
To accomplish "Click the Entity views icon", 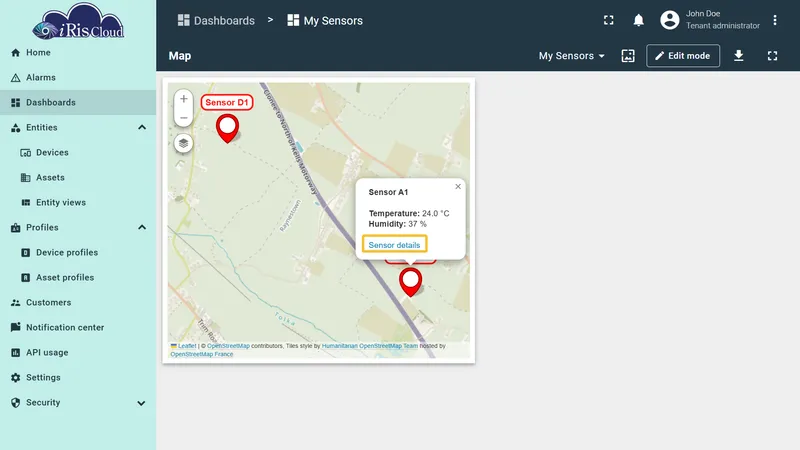I will (26, 203).
